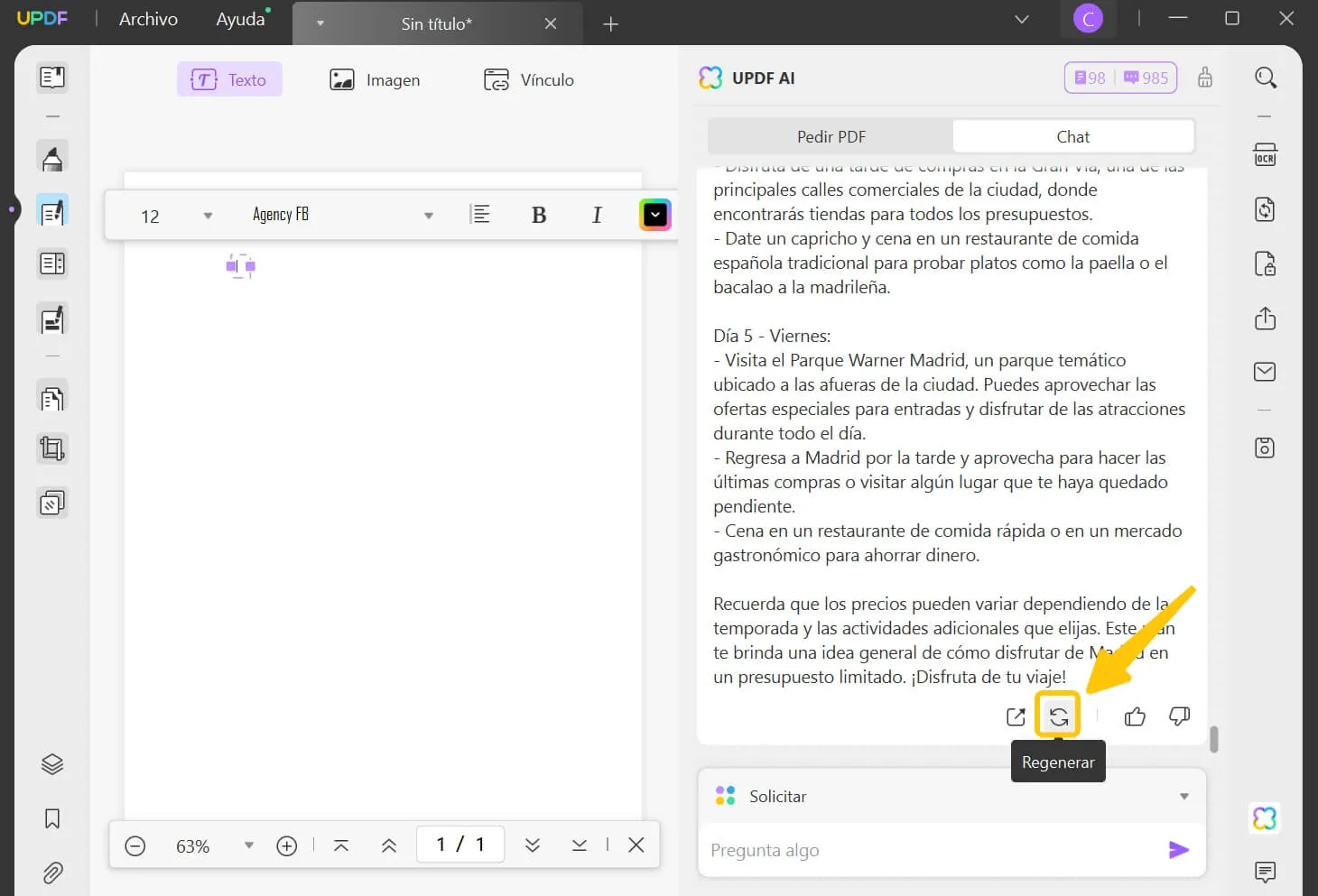
Task: Open the Archivo menu
Action: coord(148,19)
